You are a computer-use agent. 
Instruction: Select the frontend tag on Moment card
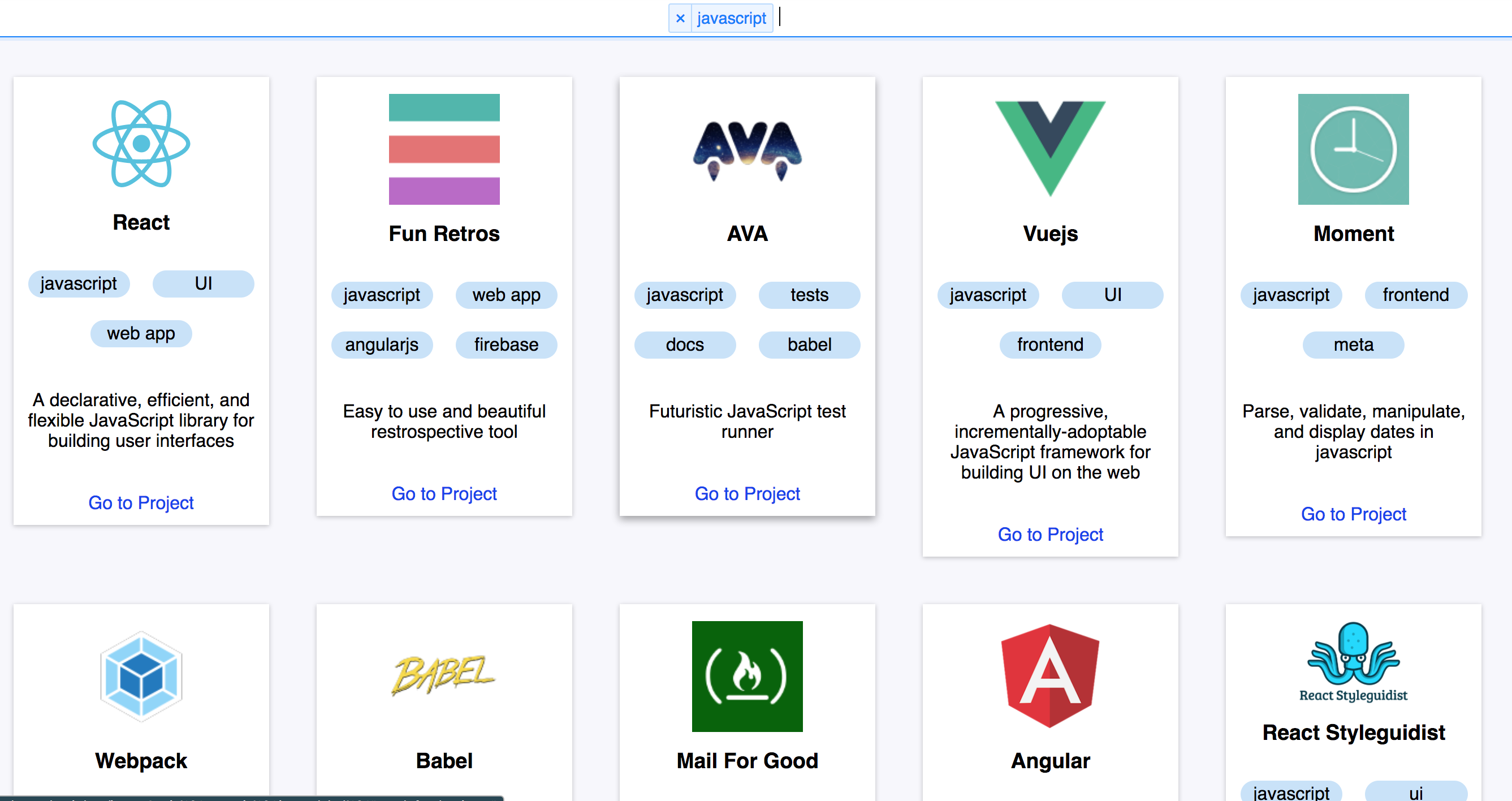1416,295
